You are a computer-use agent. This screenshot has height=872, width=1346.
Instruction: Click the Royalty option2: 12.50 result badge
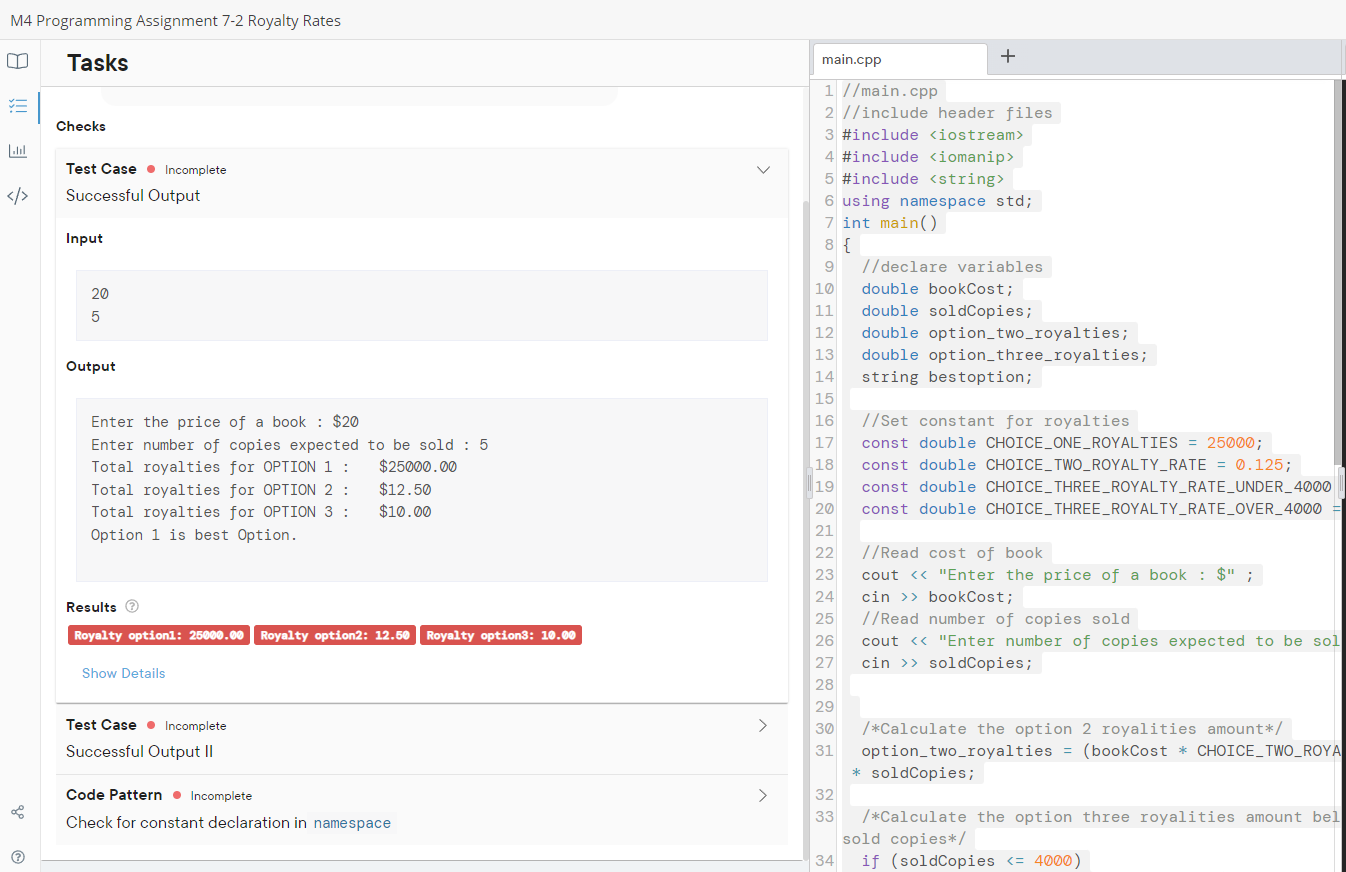click(335, 635)
